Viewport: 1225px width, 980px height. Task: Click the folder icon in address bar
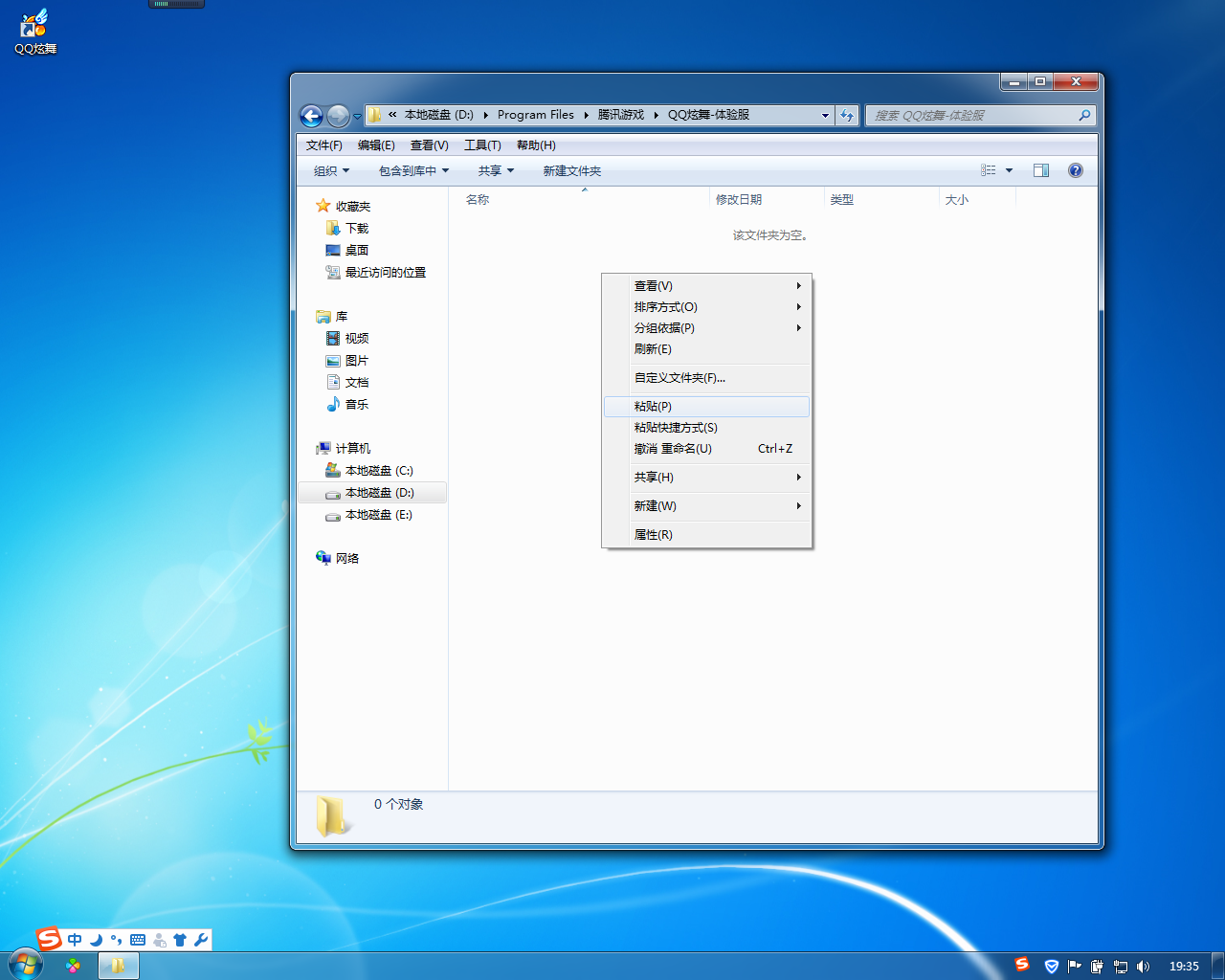(x=375, y=115)
